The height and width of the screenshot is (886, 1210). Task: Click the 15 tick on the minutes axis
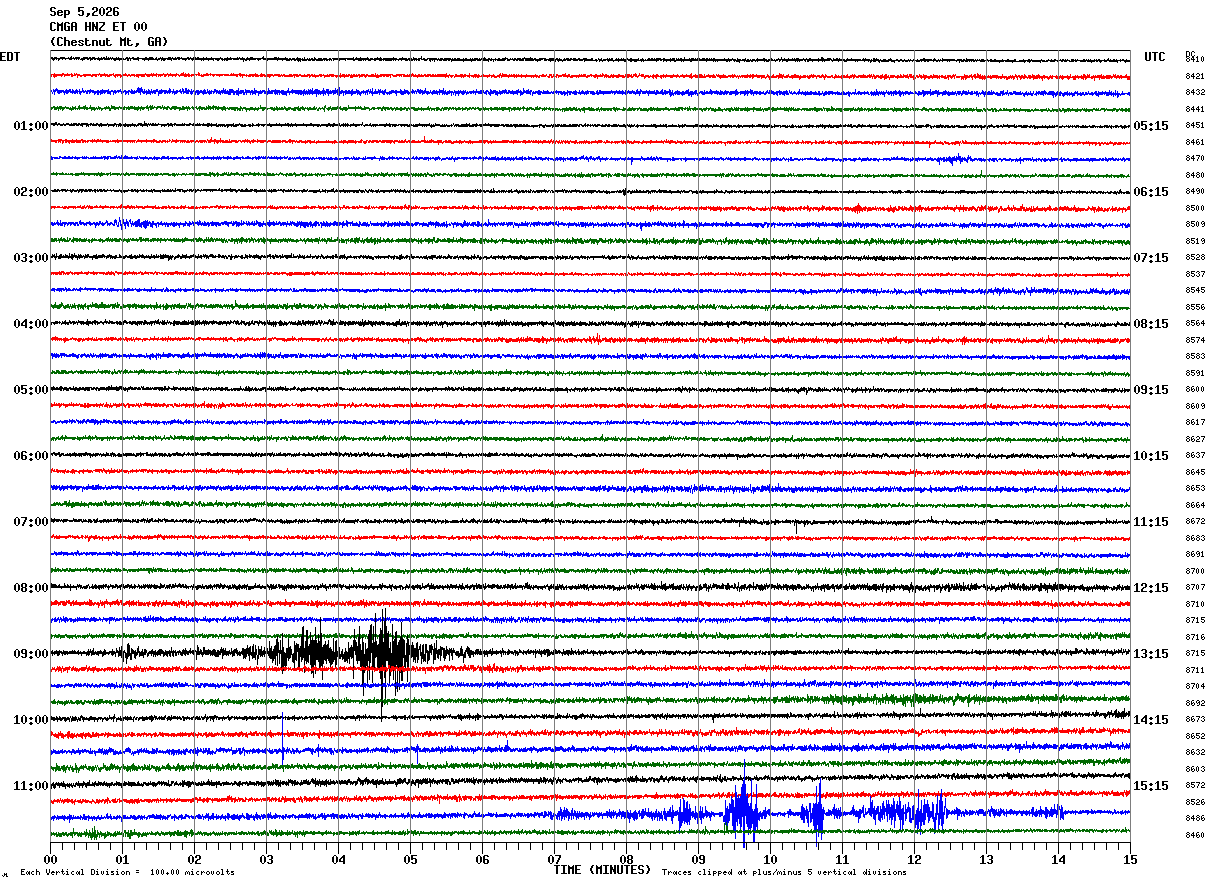[1130, 859]
